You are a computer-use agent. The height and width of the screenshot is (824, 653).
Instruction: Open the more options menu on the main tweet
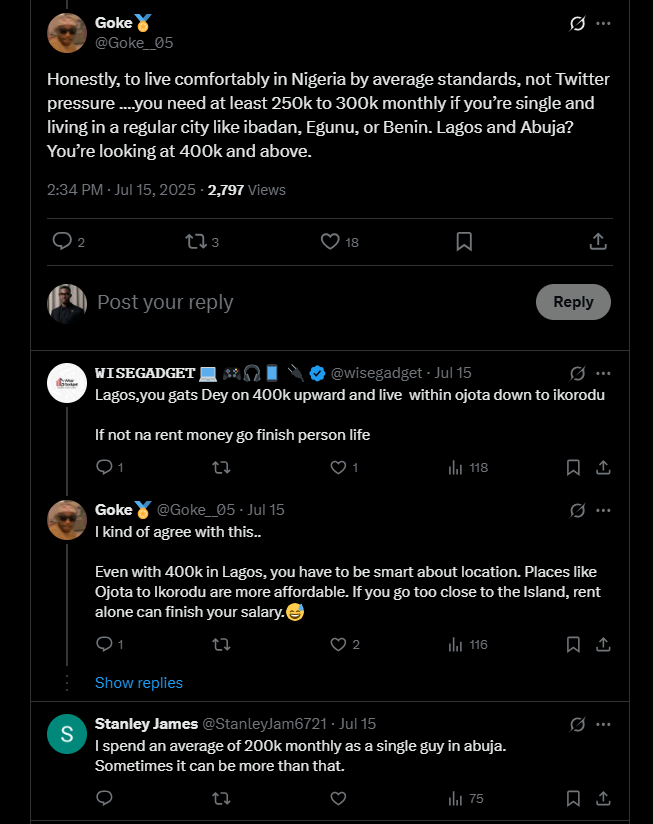tap(601, 23)
